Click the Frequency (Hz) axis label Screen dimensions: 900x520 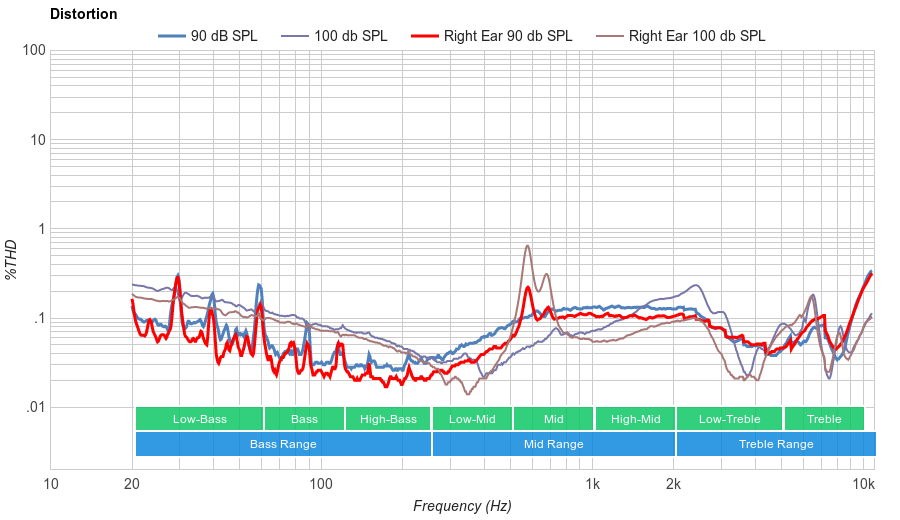pos(462,506)
